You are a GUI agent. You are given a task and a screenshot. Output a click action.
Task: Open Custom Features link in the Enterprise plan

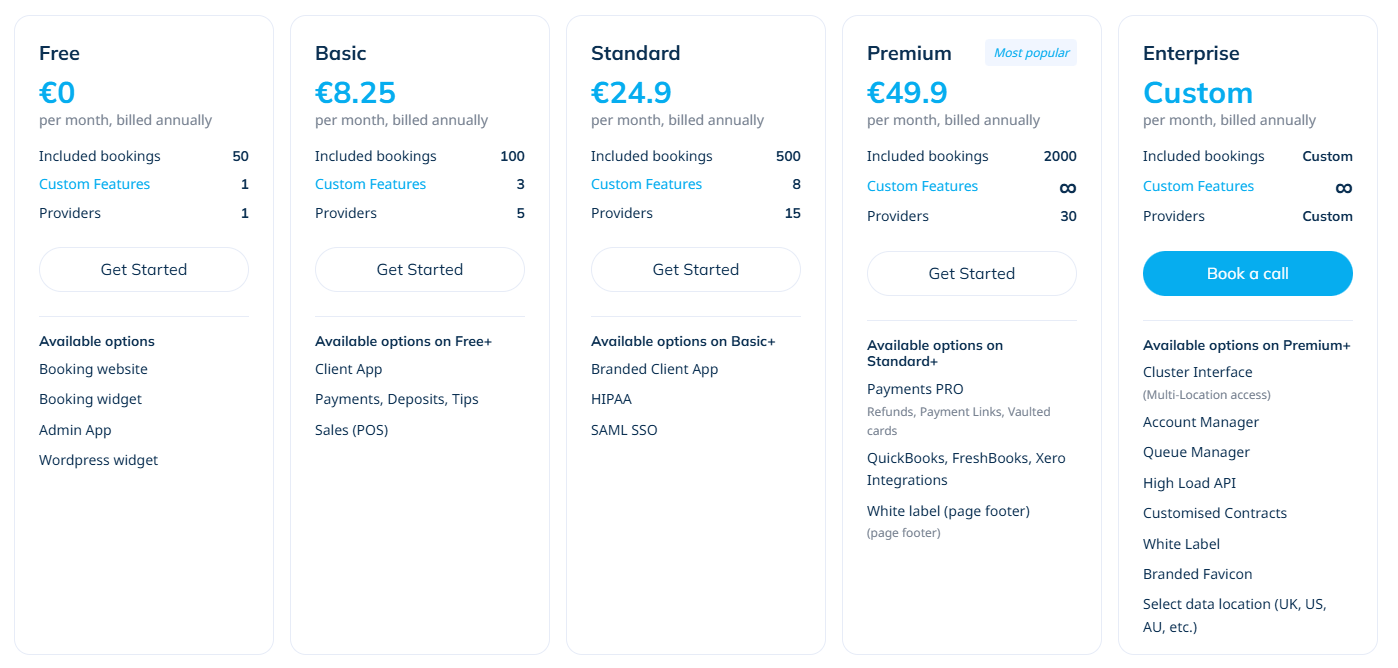(x=1198, y=186)
